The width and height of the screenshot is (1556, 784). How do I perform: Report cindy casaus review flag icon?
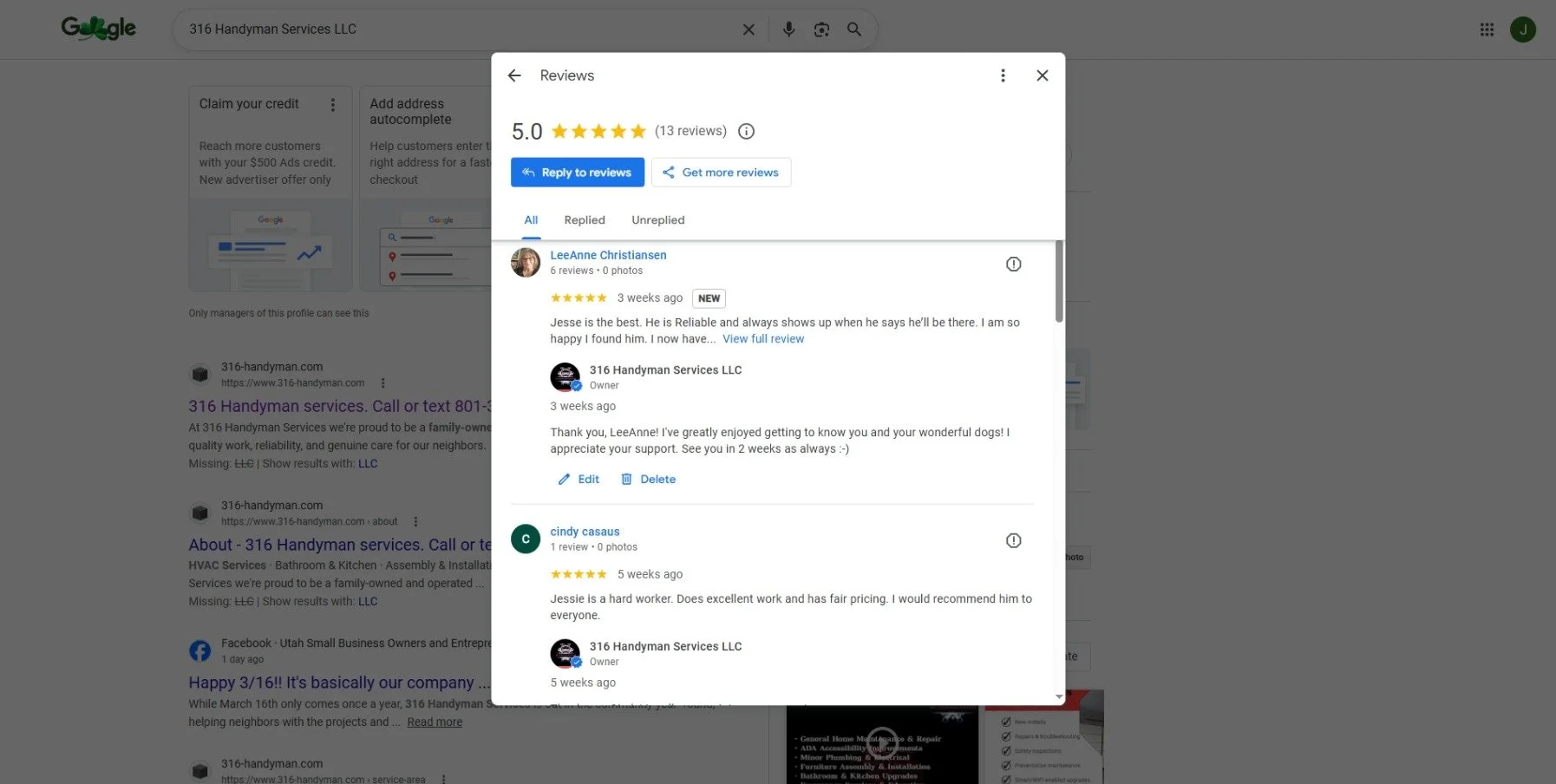click(x=1013, y=540)
